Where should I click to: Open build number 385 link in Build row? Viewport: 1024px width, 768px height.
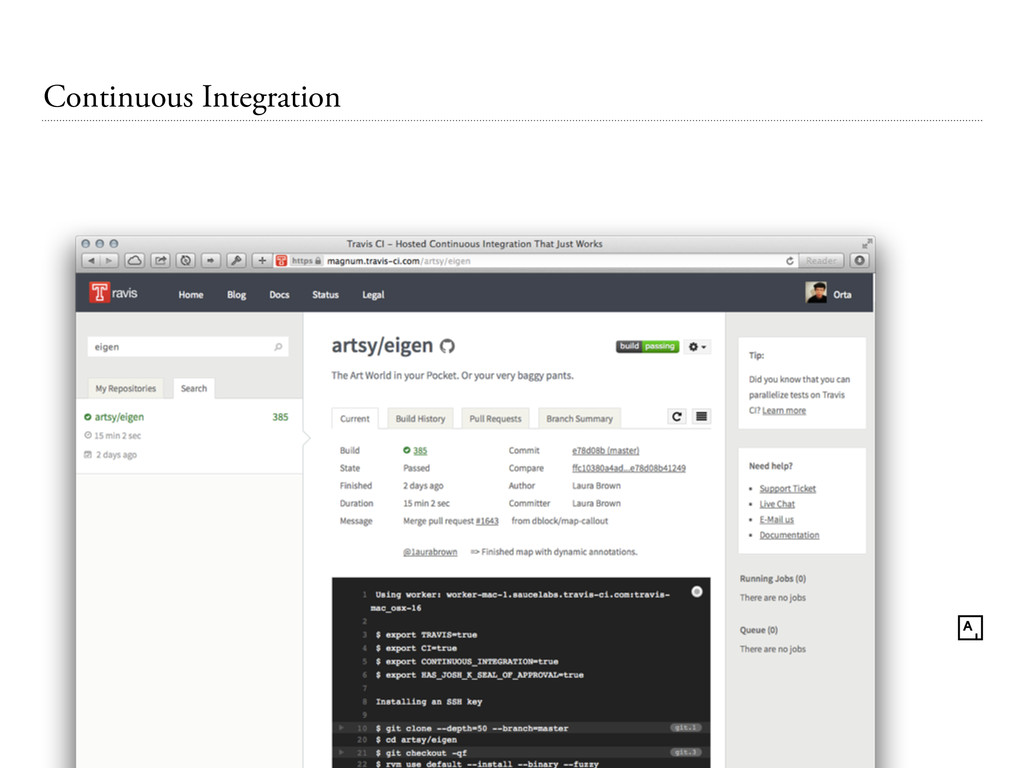(420, 451)
